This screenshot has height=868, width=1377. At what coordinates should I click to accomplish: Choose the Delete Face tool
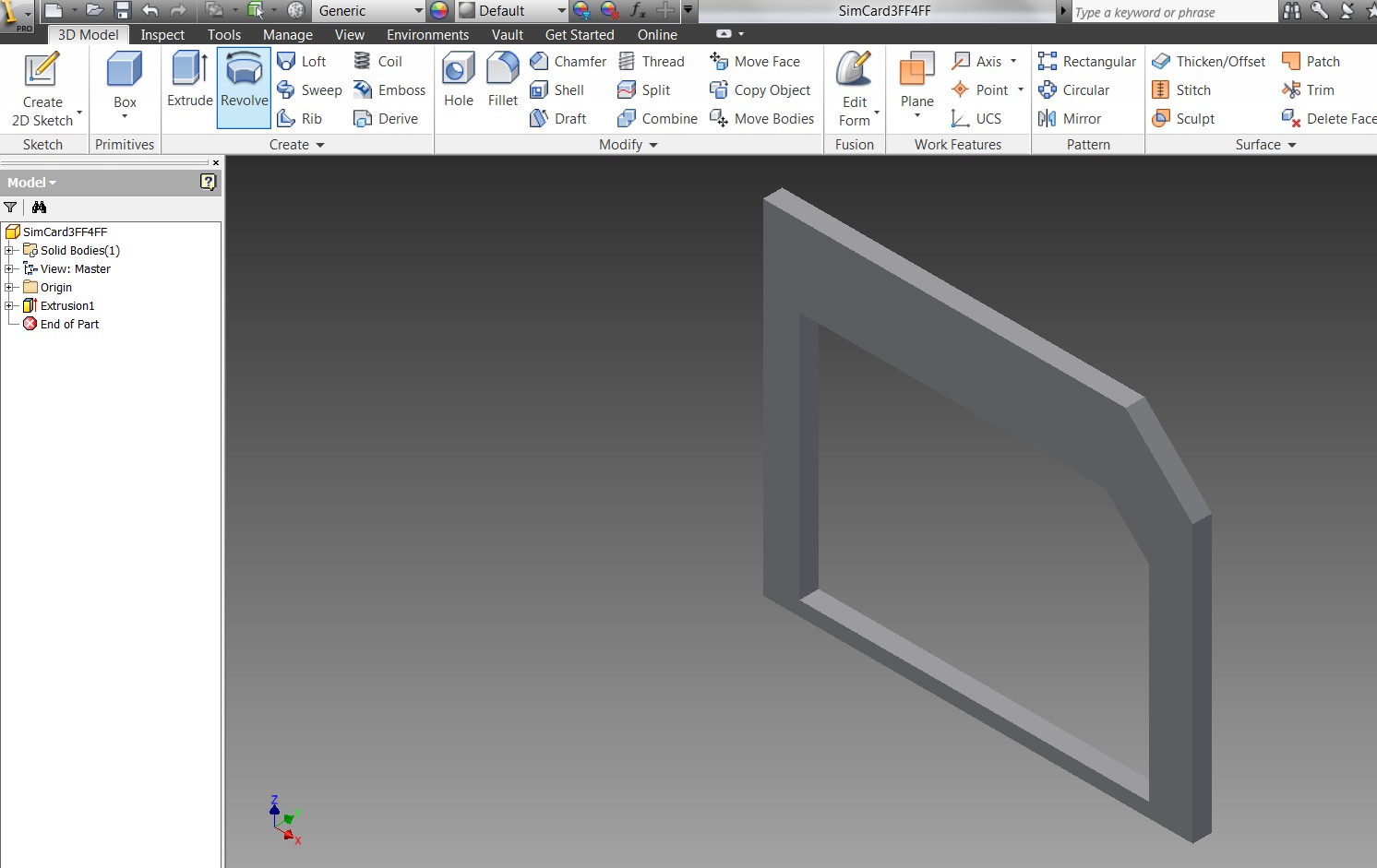click(x=1328, y=119)
